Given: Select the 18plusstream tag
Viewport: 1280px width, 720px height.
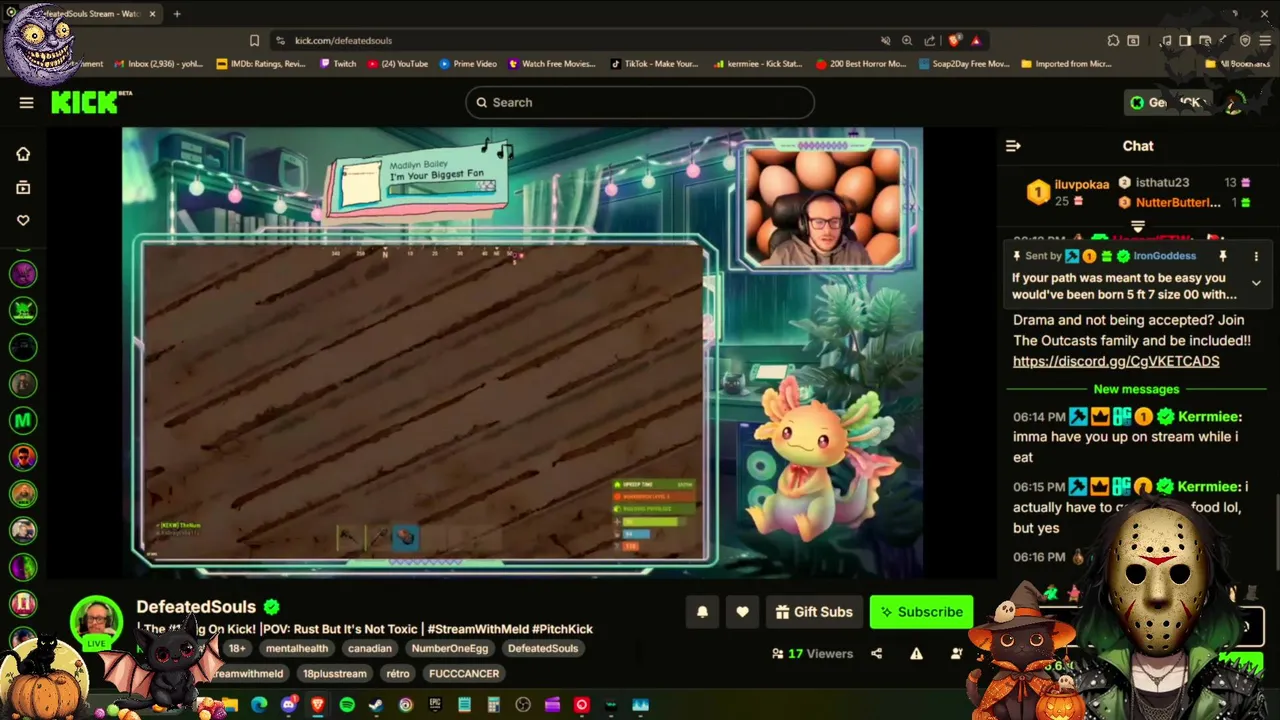Looking at the screenshot, I should [x=335, y=673].
